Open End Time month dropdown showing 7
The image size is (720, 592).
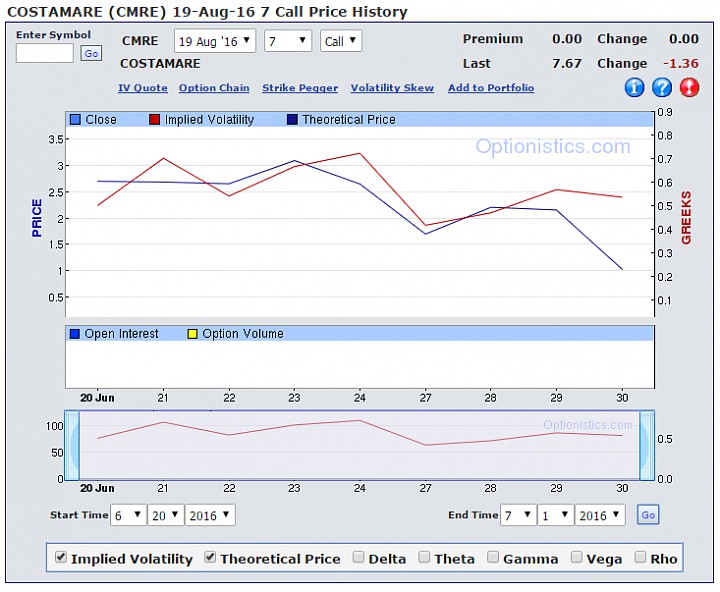point(518,515)
